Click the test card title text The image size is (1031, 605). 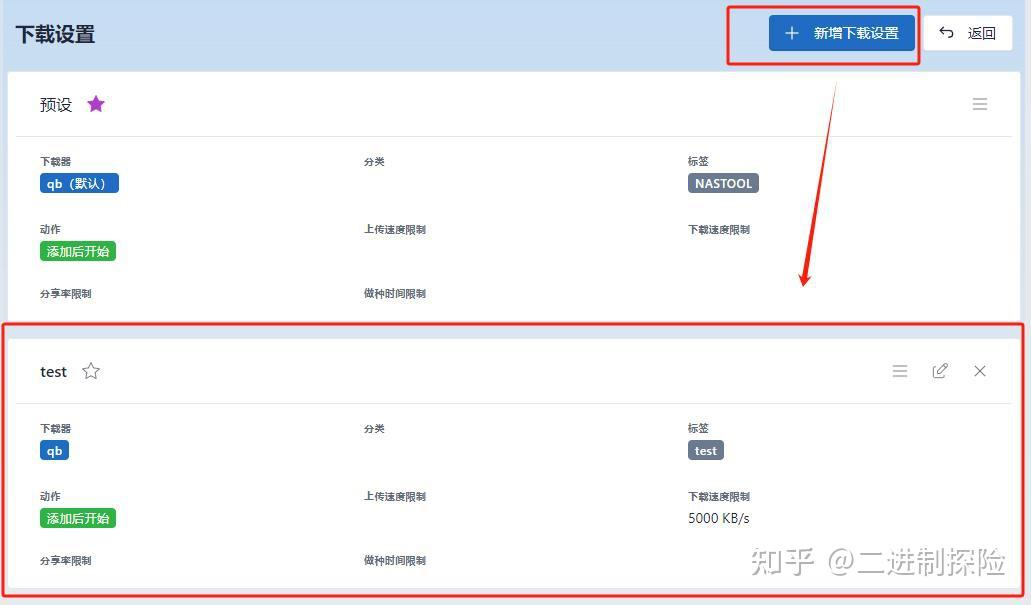53,372
